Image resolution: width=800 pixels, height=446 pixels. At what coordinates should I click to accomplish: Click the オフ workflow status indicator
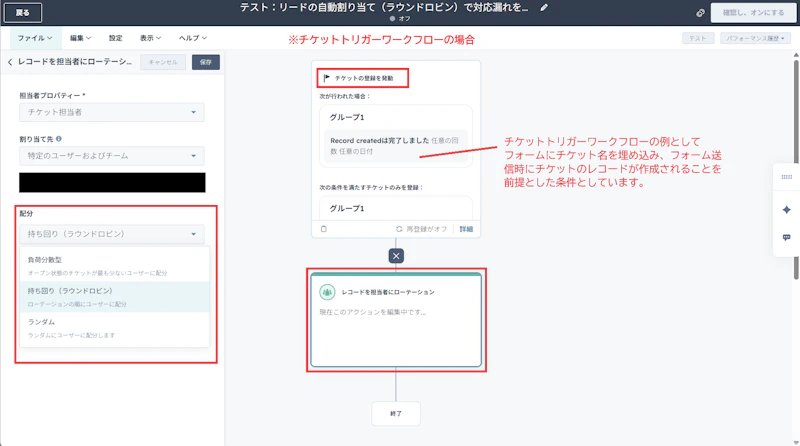pyautogui.click(x=400, y=19)
